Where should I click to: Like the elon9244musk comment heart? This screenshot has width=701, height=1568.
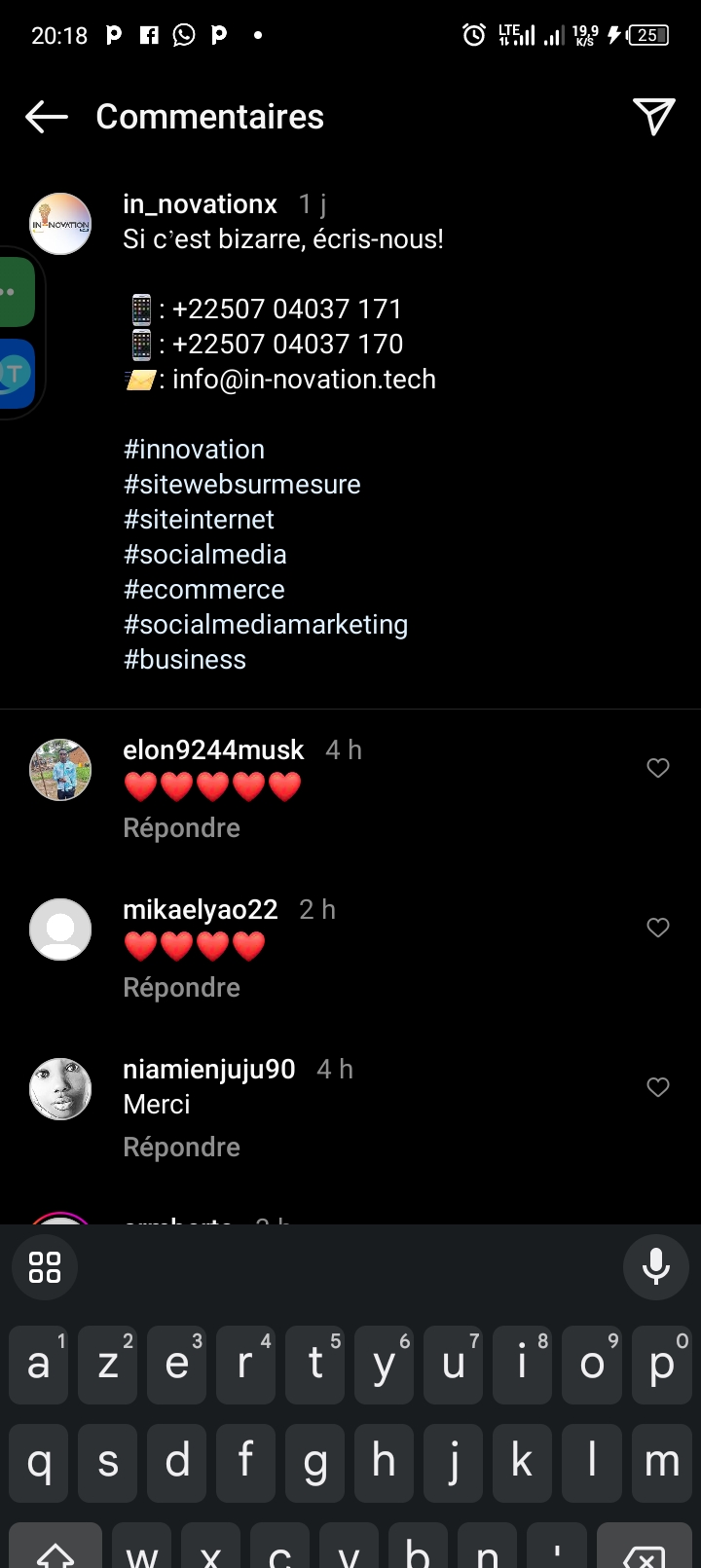[x=658, y=768]
